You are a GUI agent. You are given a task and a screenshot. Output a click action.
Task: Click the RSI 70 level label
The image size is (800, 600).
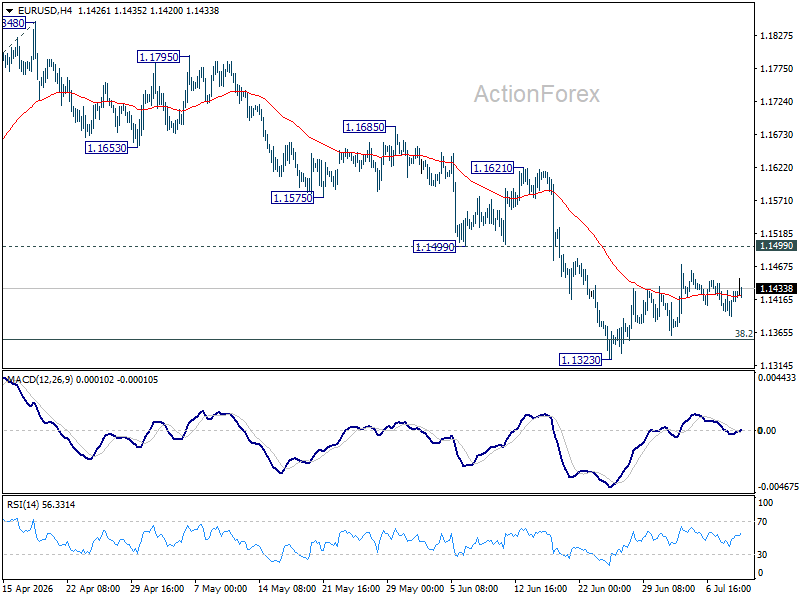(x=763, y=522)
